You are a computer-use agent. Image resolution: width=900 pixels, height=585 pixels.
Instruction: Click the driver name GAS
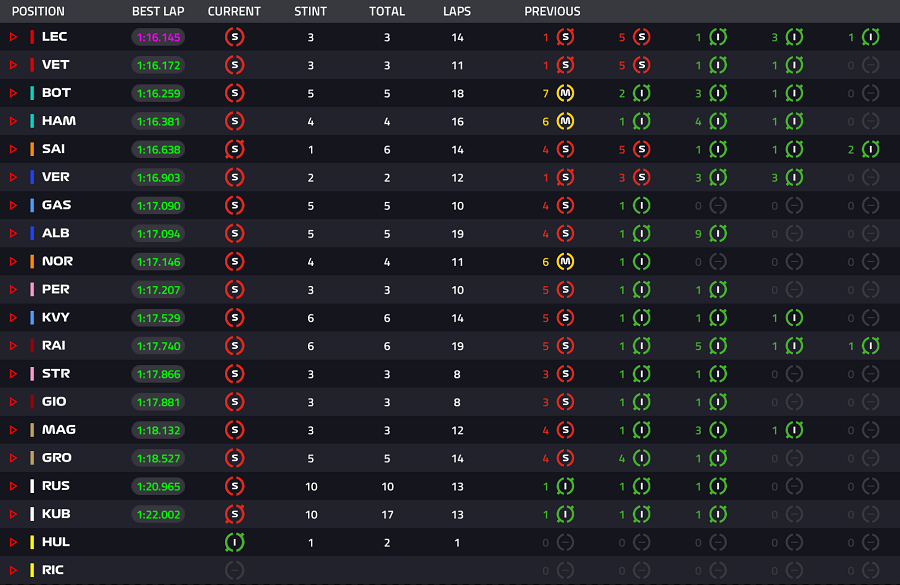56,205
